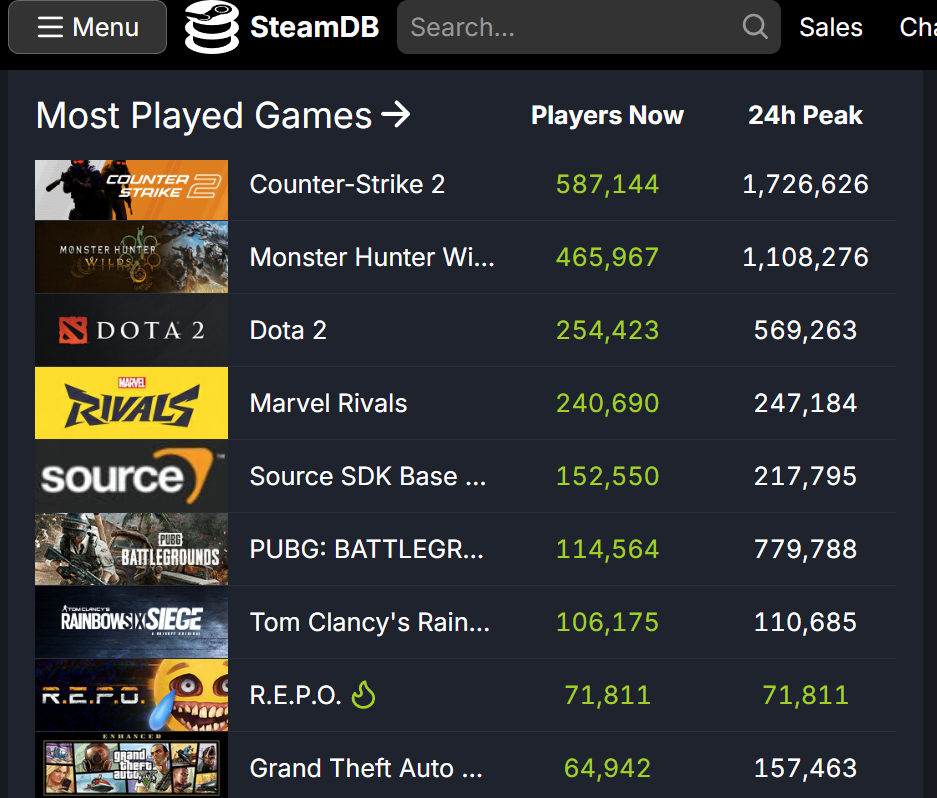Click the 24h Peak column header
Viewport: 937px width, 798px height.
click(x=805, y=115)
